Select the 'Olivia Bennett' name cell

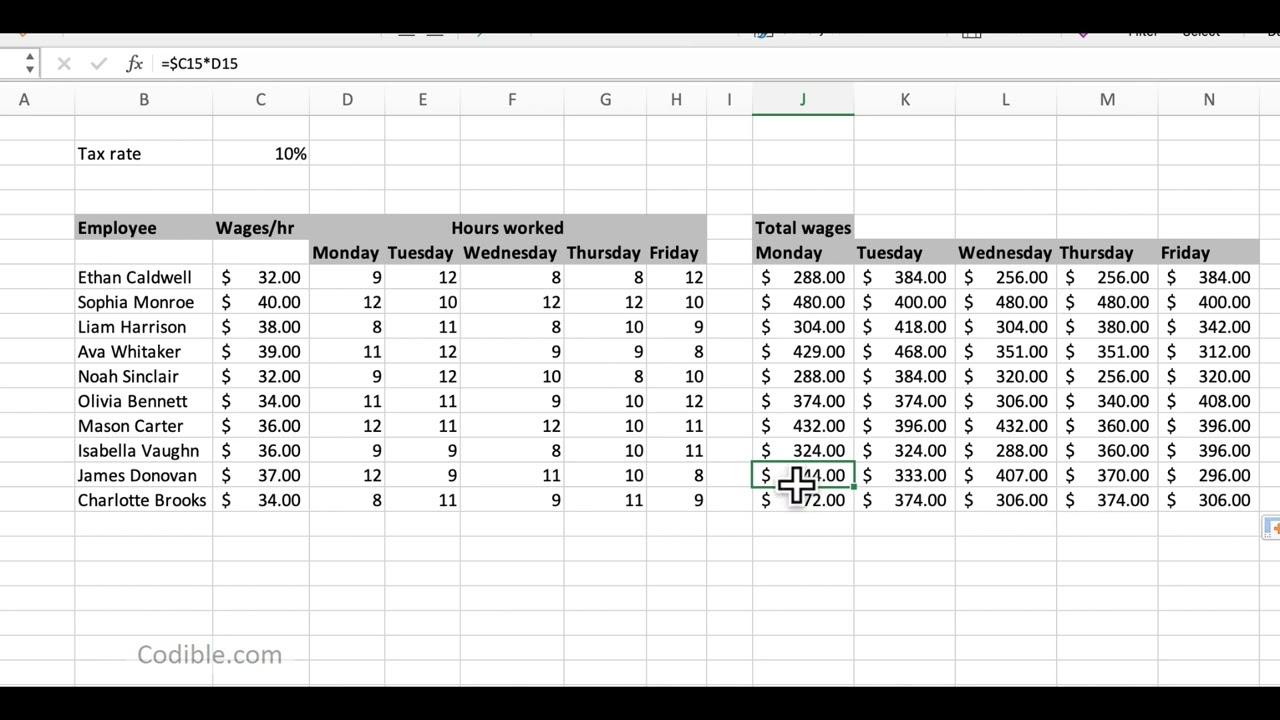pyautogui.click(x=144, y=401)
